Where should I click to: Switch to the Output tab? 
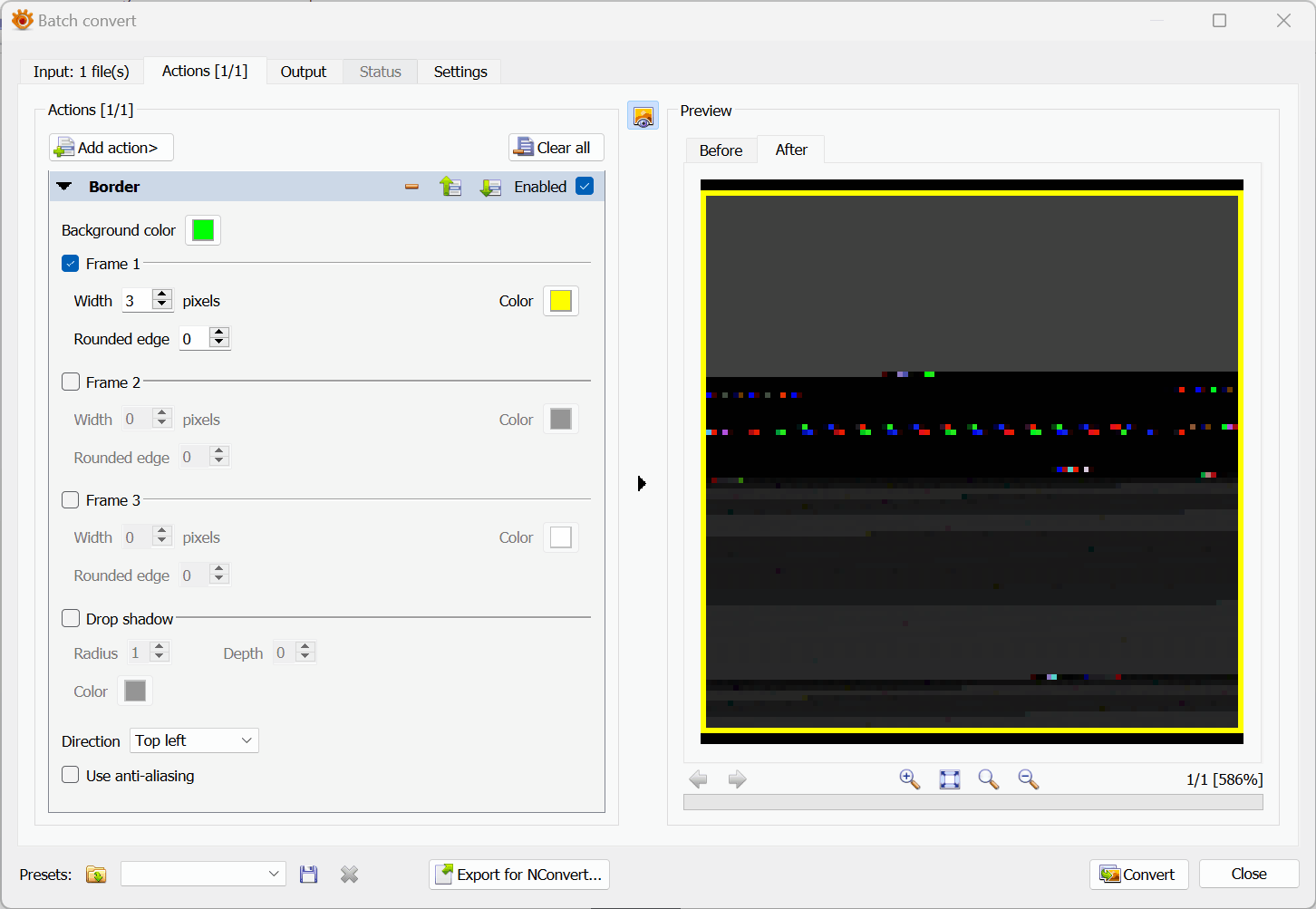[x=303, y=72]
